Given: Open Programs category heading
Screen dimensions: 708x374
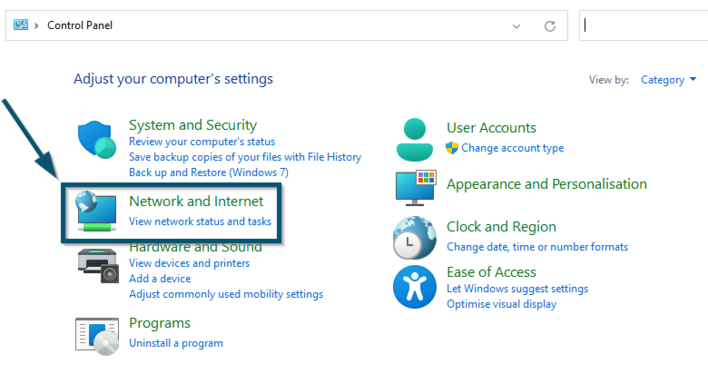Looking at the screenshot, I should (160, 323).
